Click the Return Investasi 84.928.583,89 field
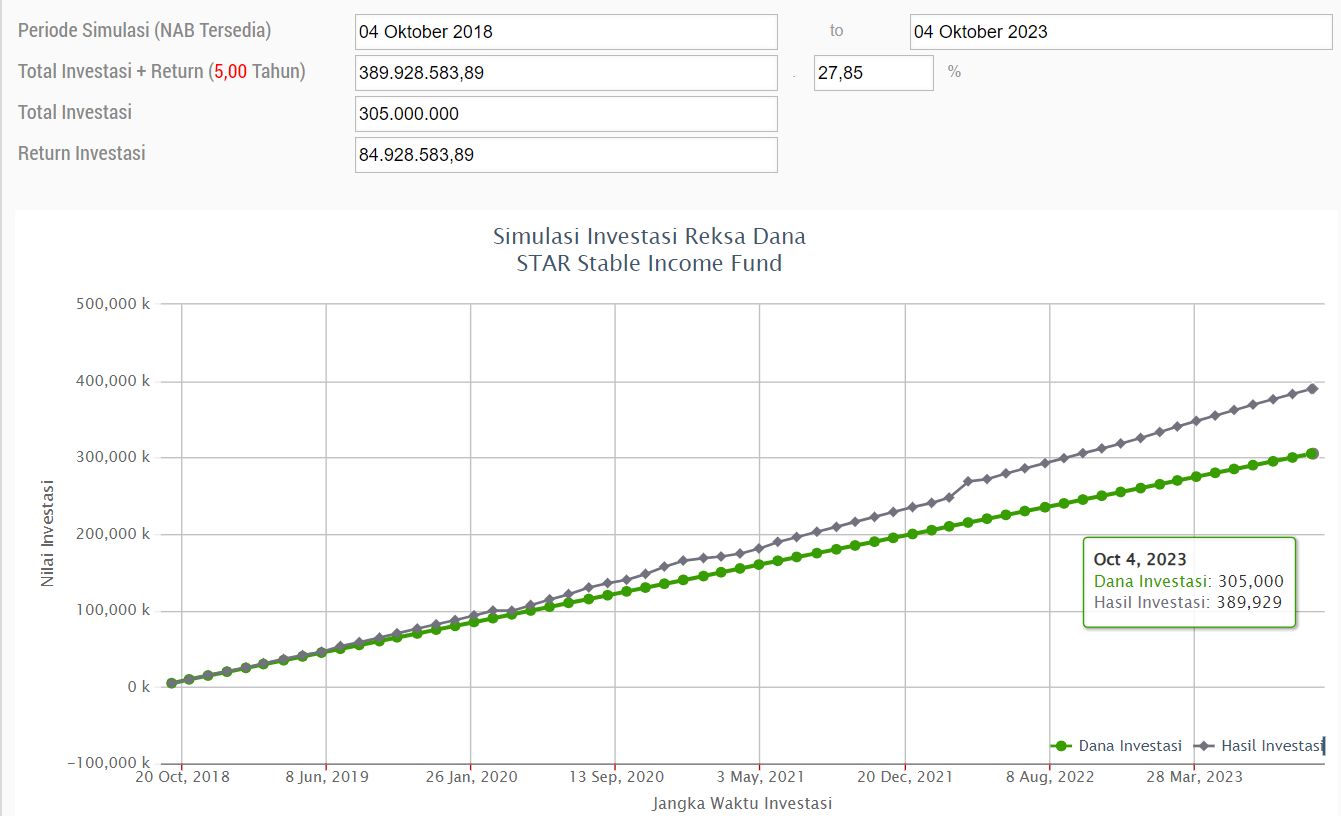 pos(566,155)
